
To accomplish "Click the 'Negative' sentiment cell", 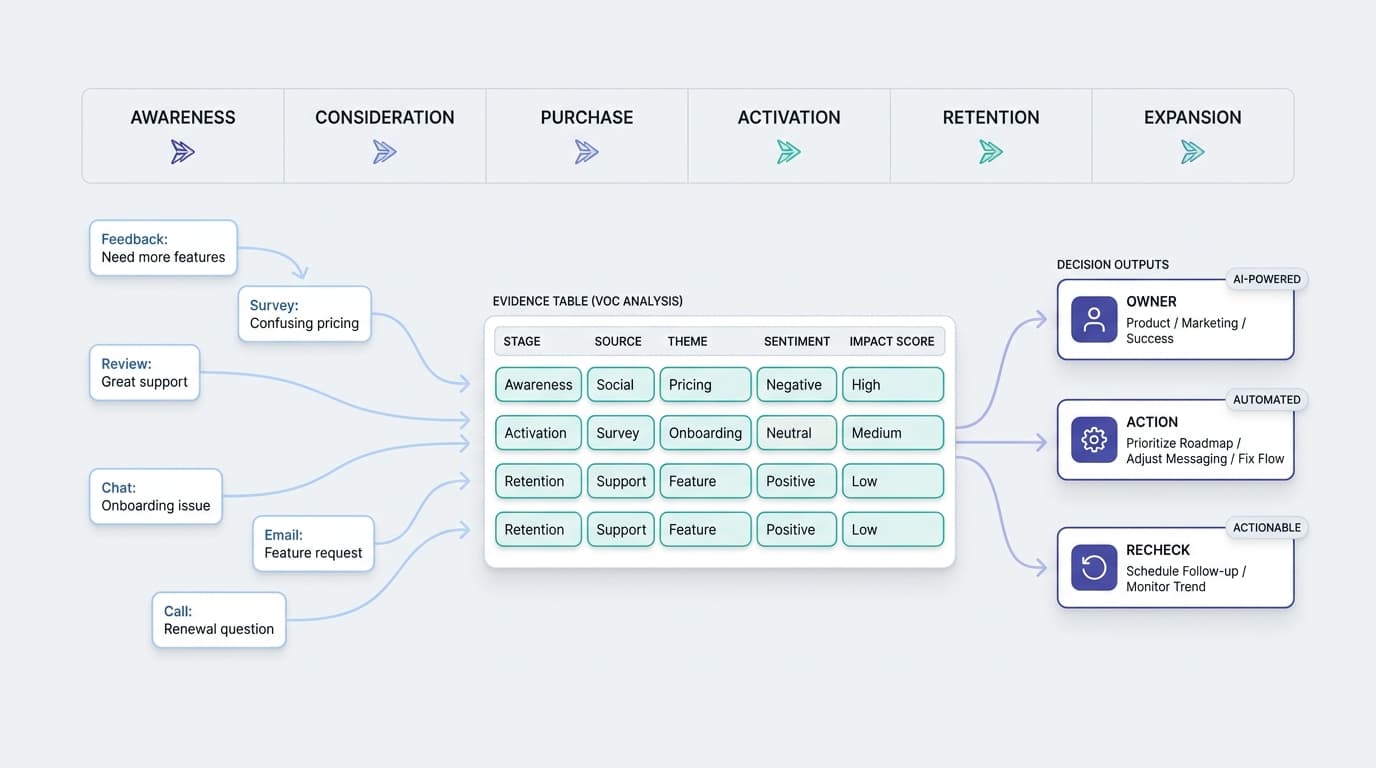I will [x=797, y=385].
